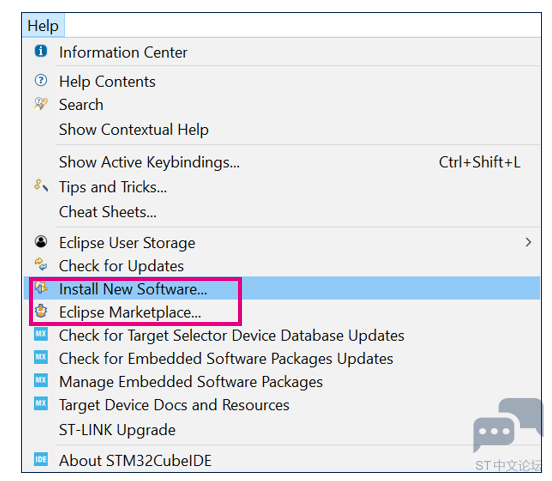Click the Install New Software icon
Viewport: 552px width, 481px height.
click(x=41, y=288)
